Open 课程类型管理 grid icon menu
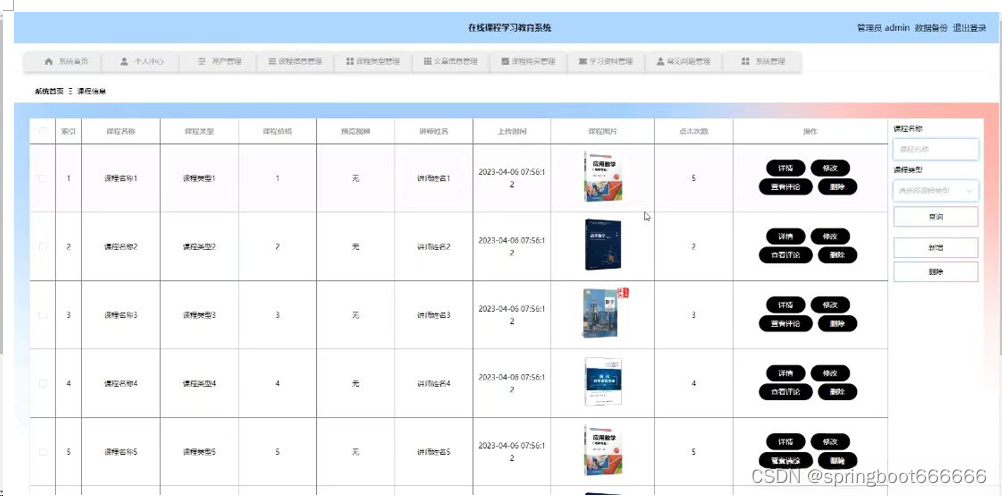The height and width of the screenshot is (496, 1002). pos(350,61)
